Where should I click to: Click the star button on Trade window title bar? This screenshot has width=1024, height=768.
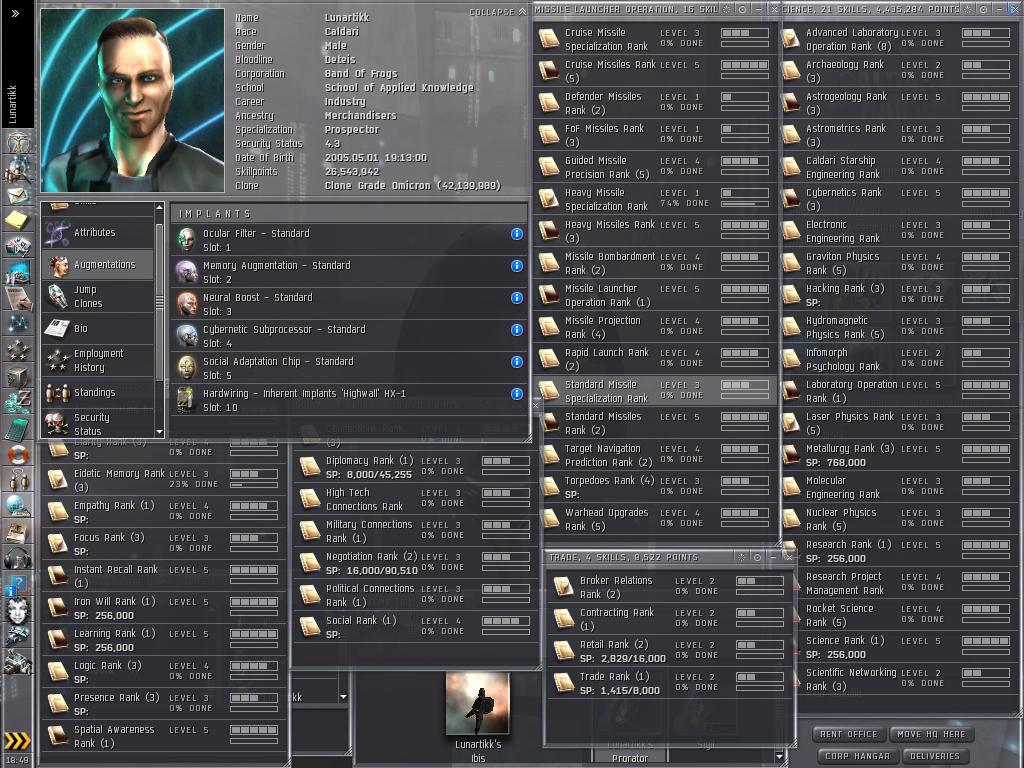pos(741,557)
